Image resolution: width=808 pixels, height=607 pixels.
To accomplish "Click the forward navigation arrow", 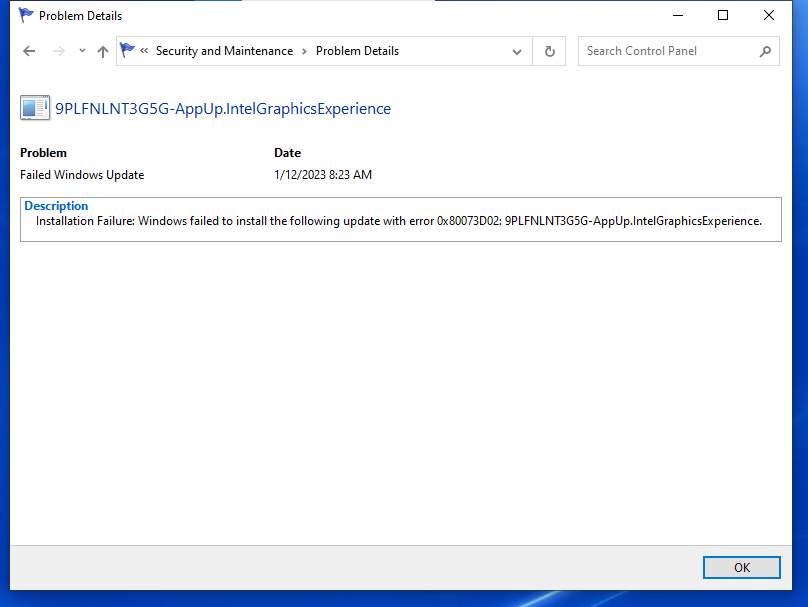I will coord(59,51).
